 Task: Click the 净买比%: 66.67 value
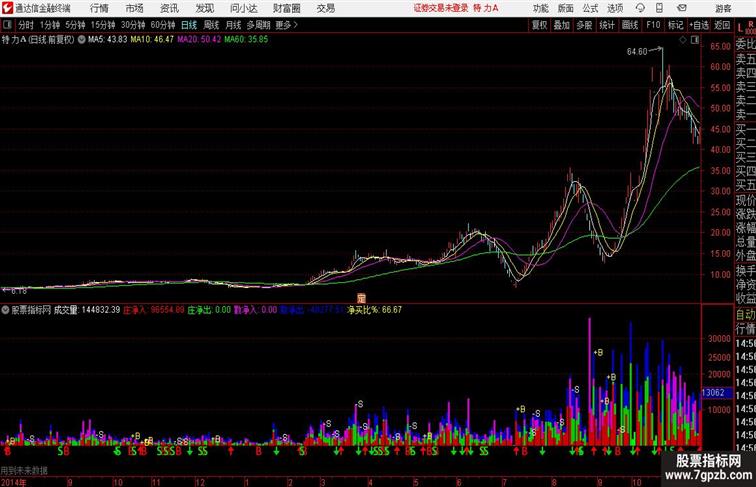tap(375, 310)
